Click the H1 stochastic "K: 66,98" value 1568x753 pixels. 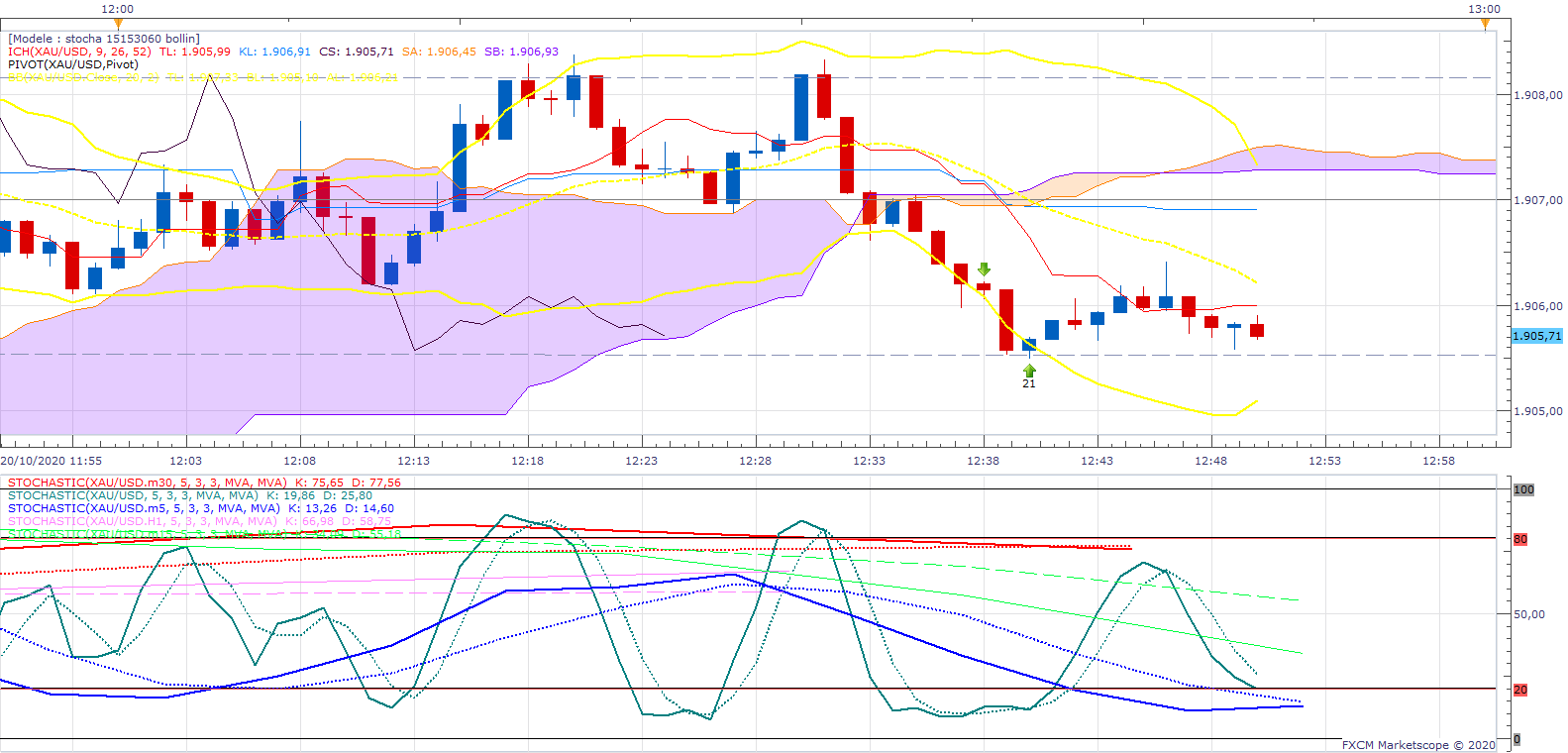(310, 521)
